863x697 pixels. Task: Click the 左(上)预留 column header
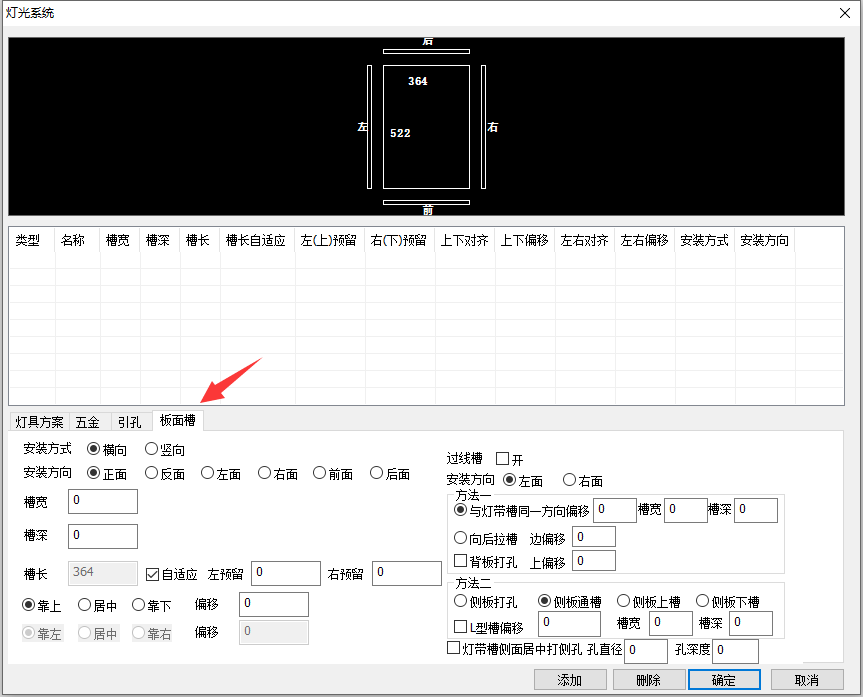[329, 240]
